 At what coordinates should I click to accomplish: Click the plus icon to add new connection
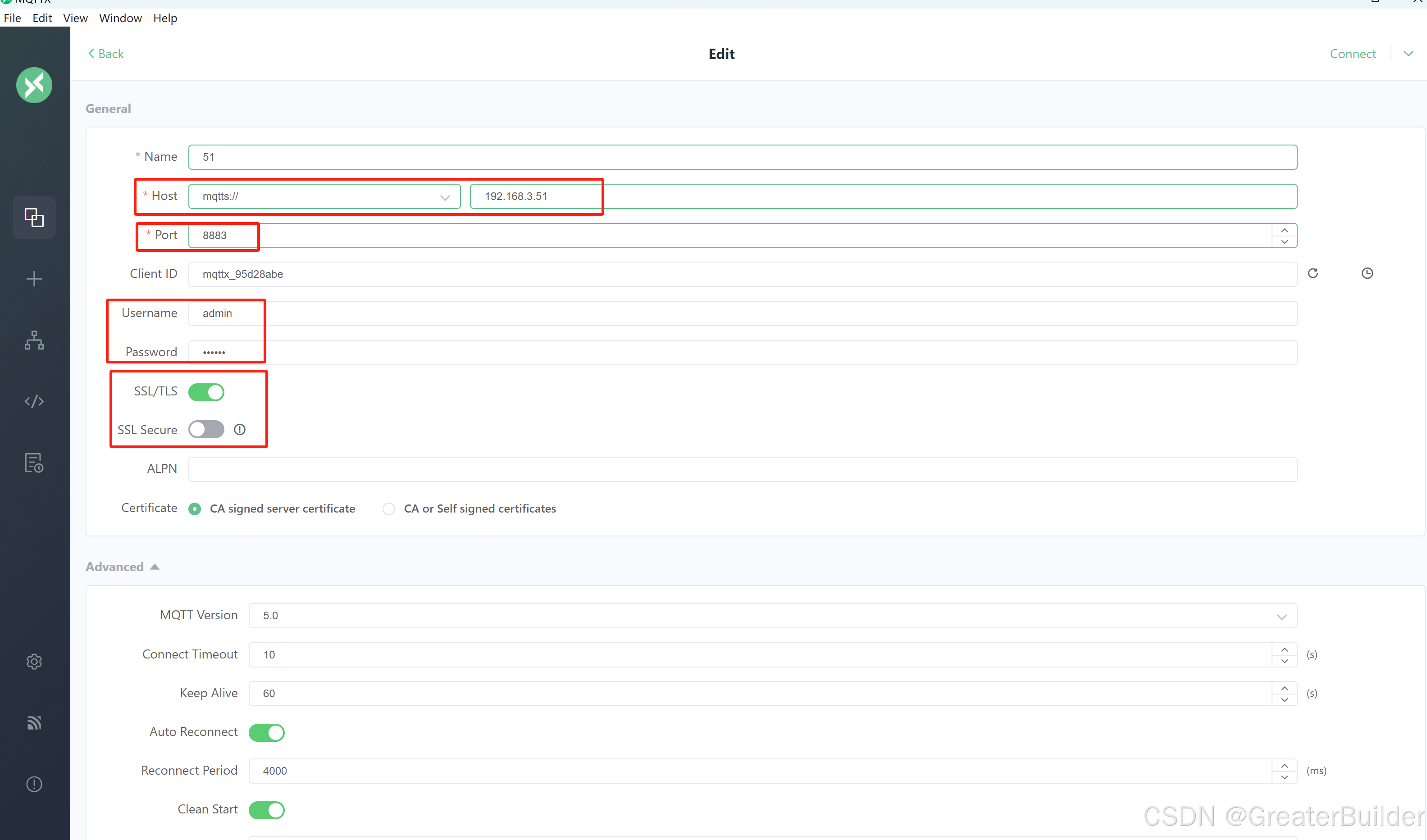coord(34,278)
